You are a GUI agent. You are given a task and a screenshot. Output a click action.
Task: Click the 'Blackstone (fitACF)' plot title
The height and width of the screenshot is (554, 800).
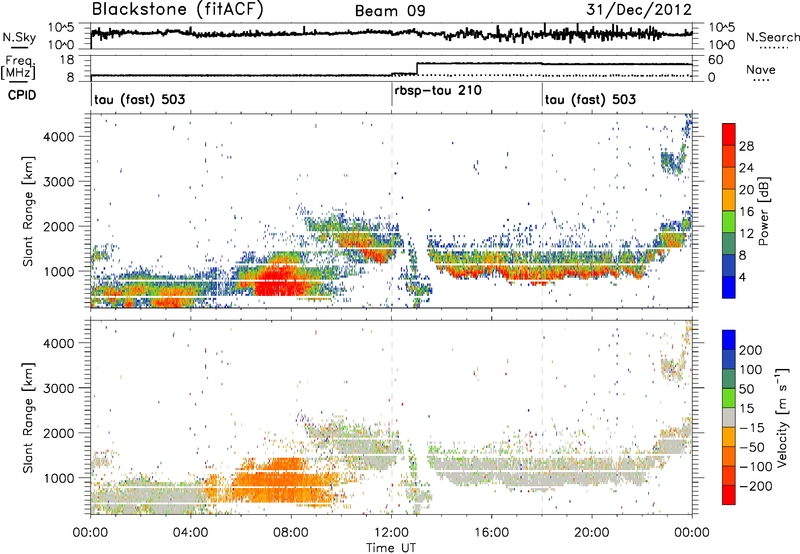[177, 10]
